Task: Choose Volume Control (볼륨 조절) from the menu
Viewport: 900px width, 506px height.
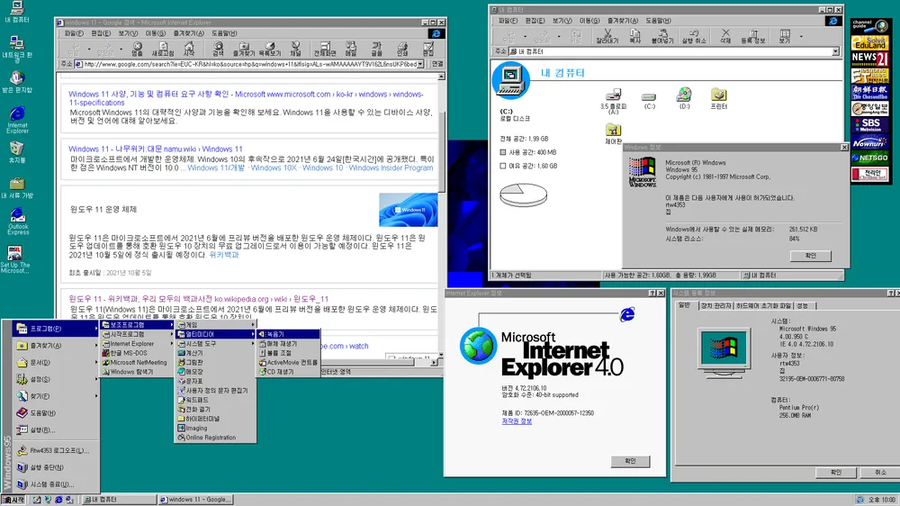Action: tap(288, 353)
